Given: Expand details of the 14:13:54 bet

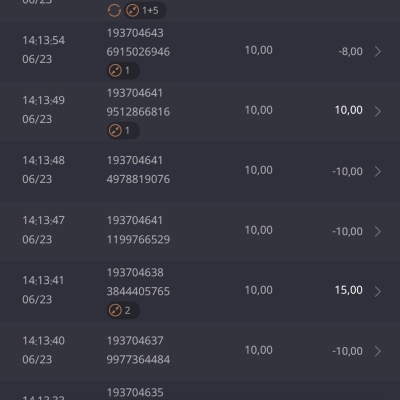Looking at the screenshot, I should (378, 51).
